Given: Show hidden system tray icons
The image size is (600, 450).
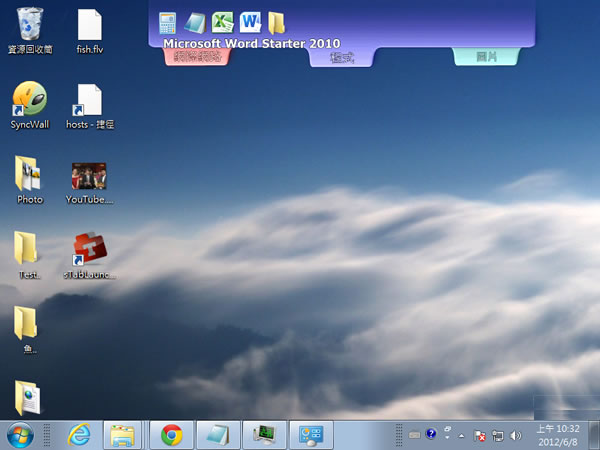Looking at the screenshot, I should coord(461,436).
